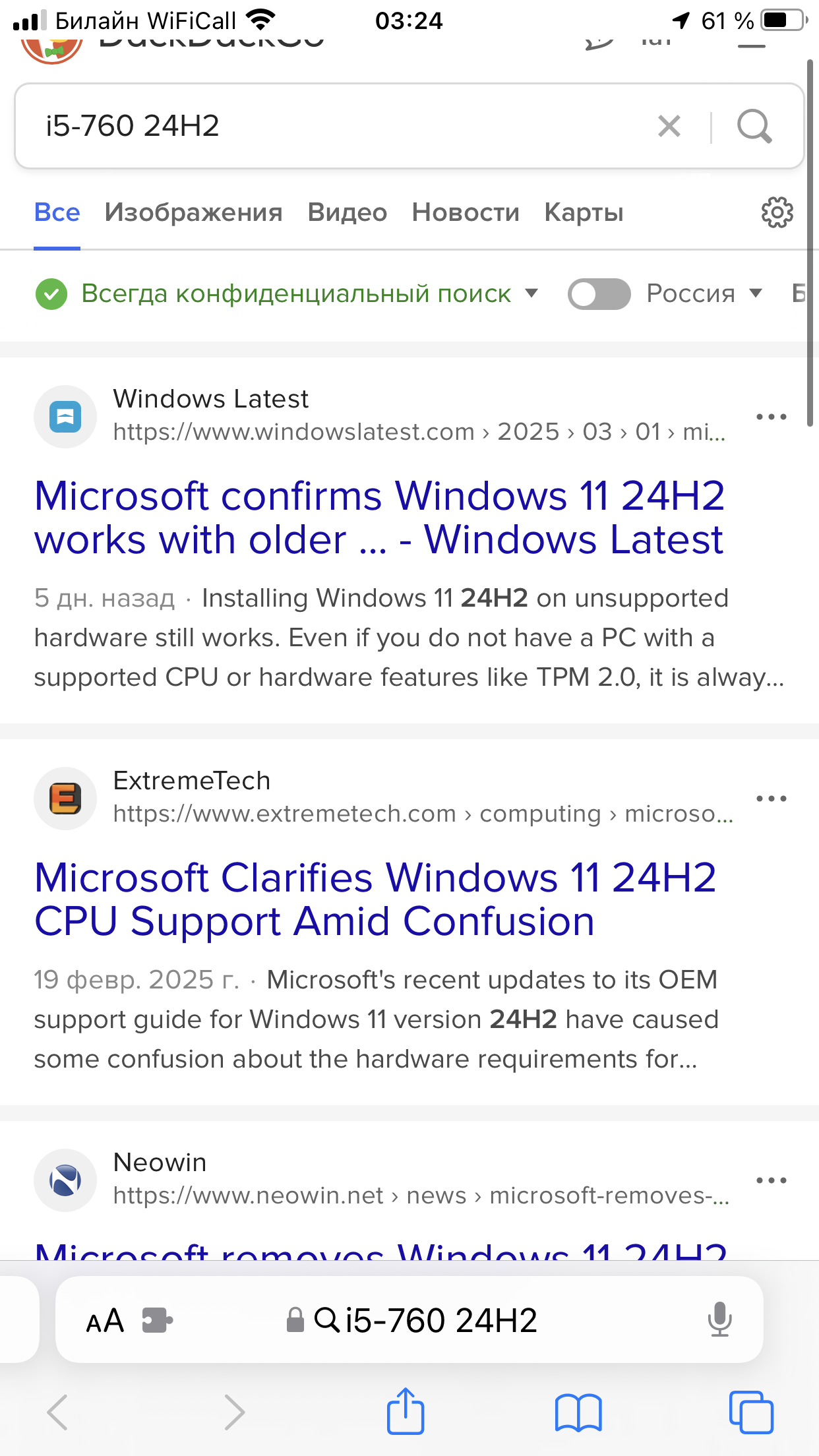
Task: Open Safari bookmarks book icon
Action: tap(578, 1412)
